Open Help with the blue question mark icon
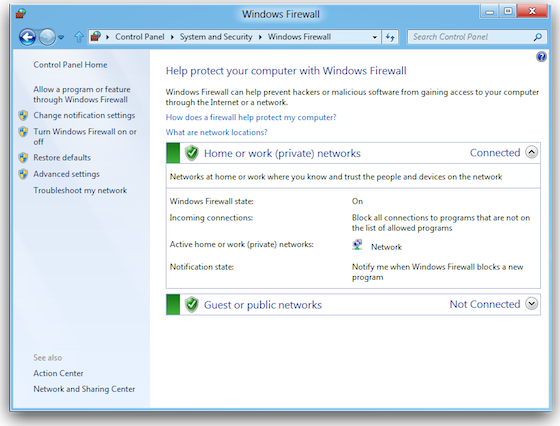Viewport: 560px width, 426px height. (x=541, y=56)
